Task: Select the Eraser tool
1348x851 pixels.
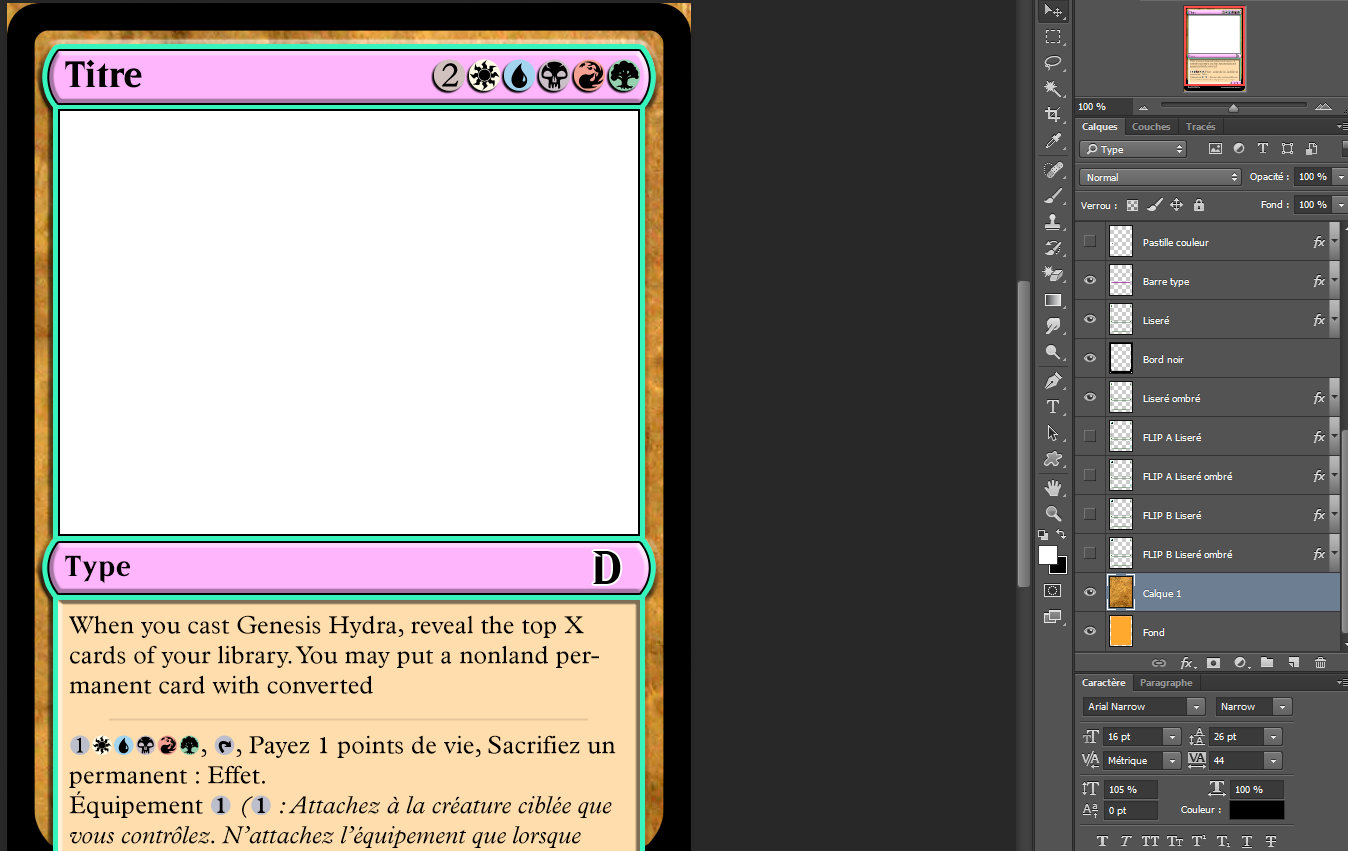Action: [x=1053, y=273]
